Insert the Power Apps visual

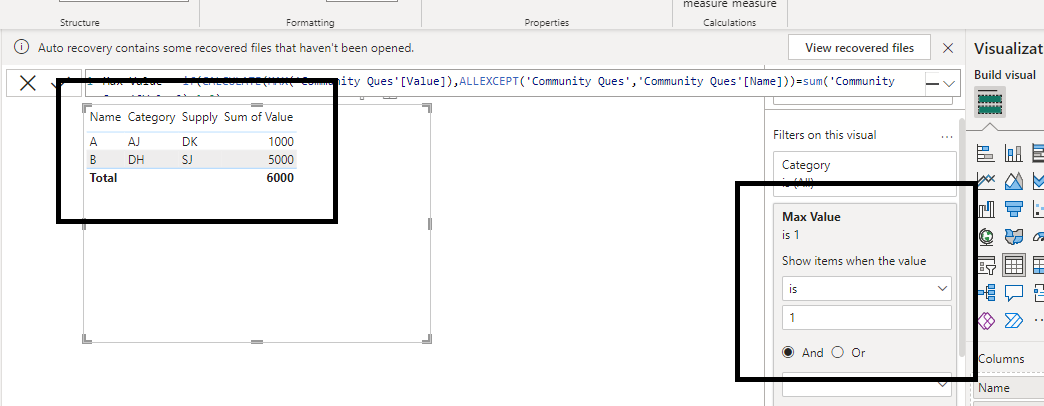tap(985, 321)
